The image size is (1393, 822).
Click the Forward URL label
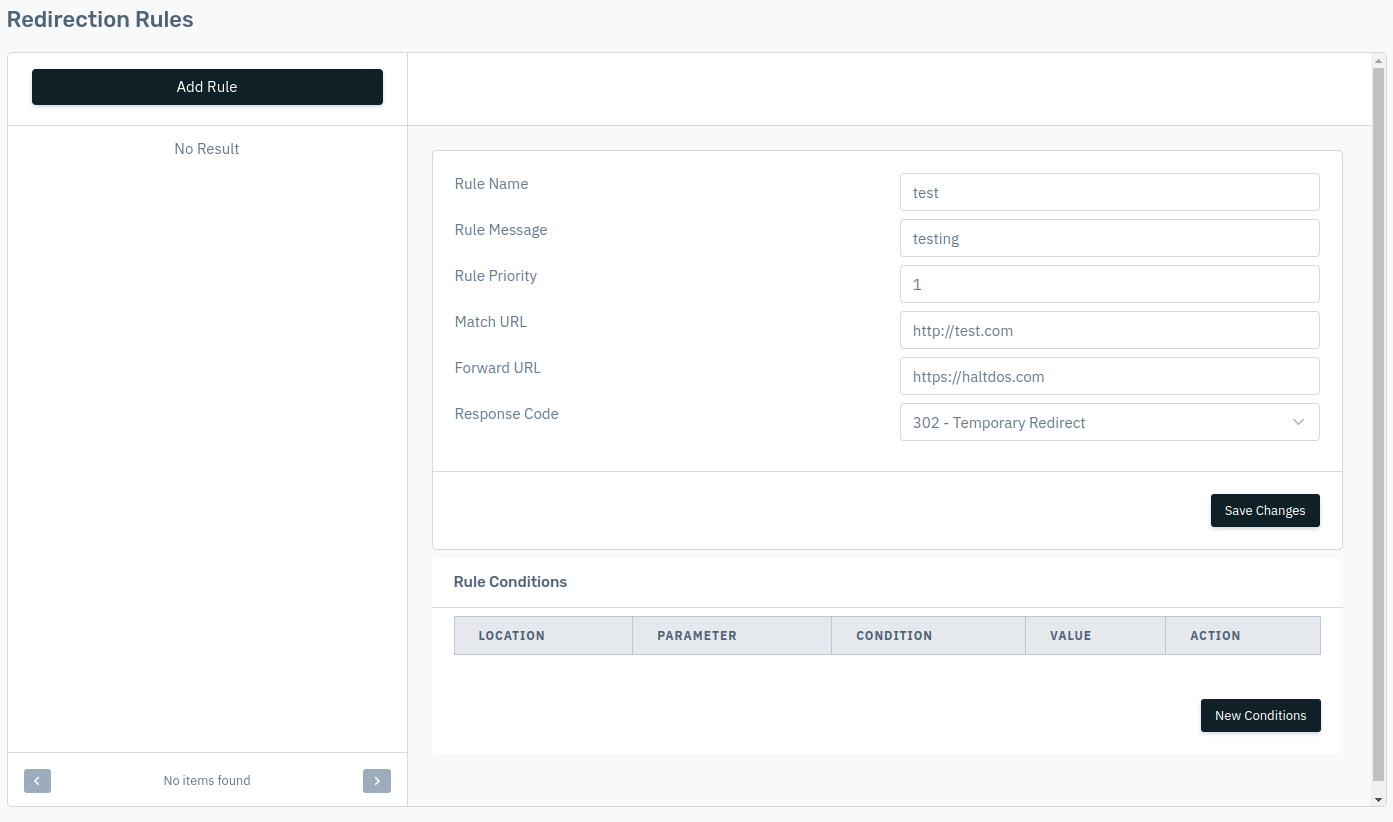(497, 368)
